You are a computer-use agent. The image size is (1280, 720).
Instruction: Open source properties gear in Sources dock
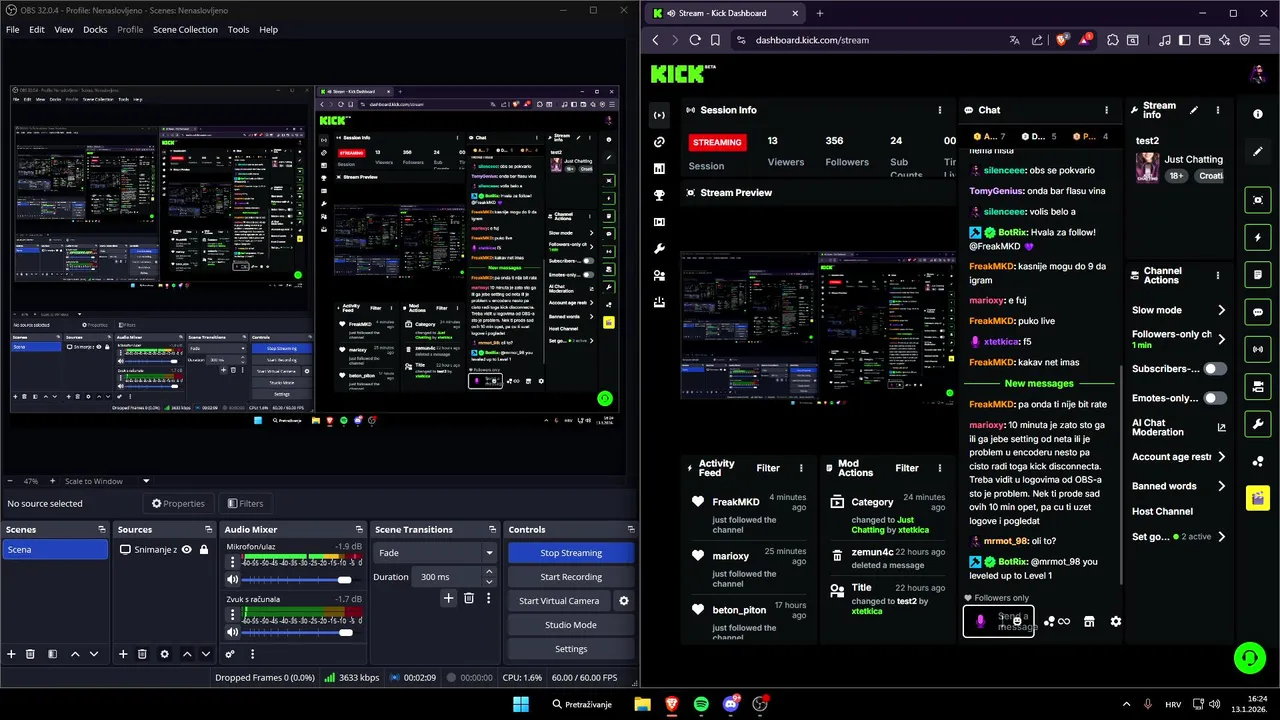point(164,654)
